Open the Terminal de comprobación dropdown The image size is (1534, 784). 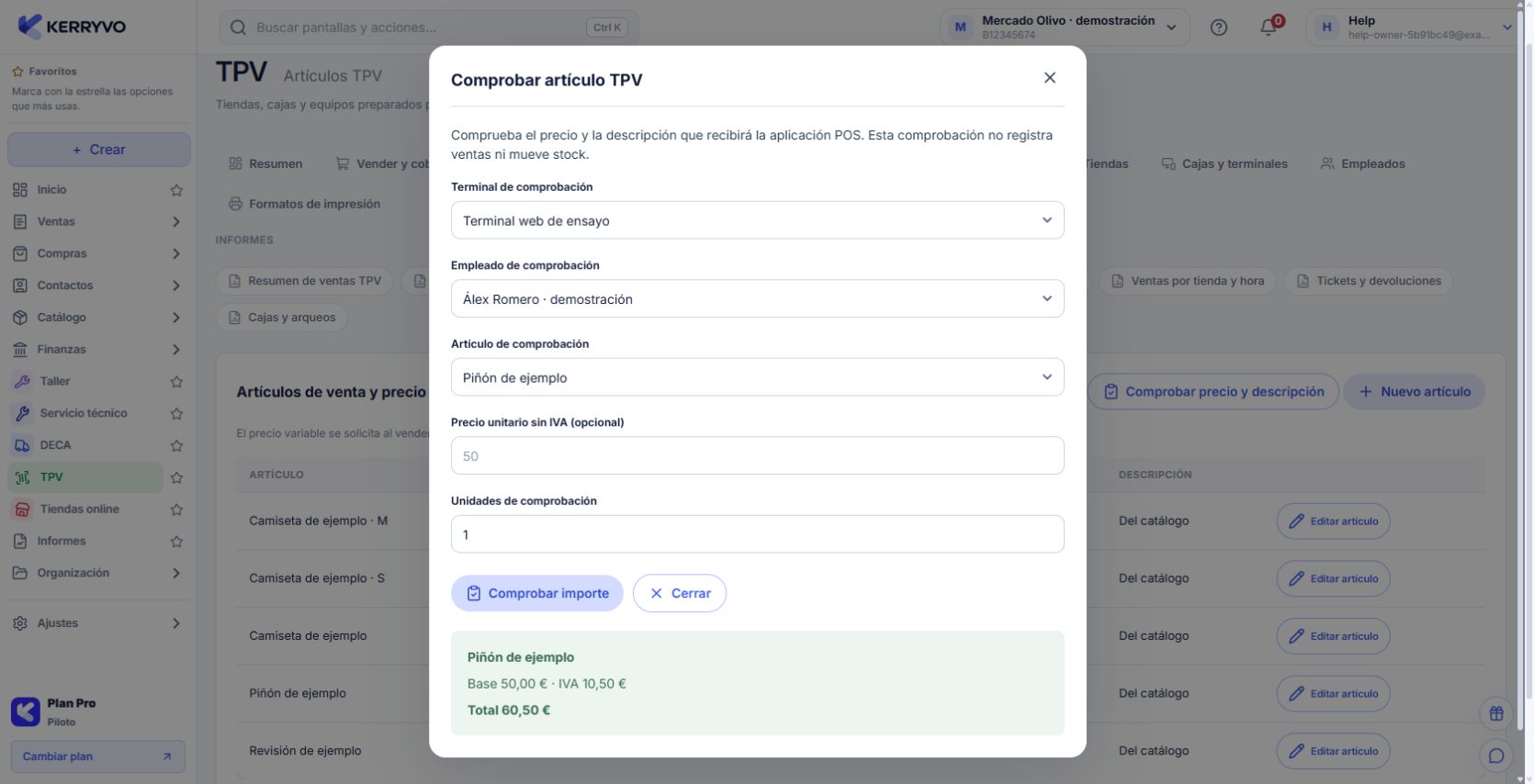(x=757, y=220)
